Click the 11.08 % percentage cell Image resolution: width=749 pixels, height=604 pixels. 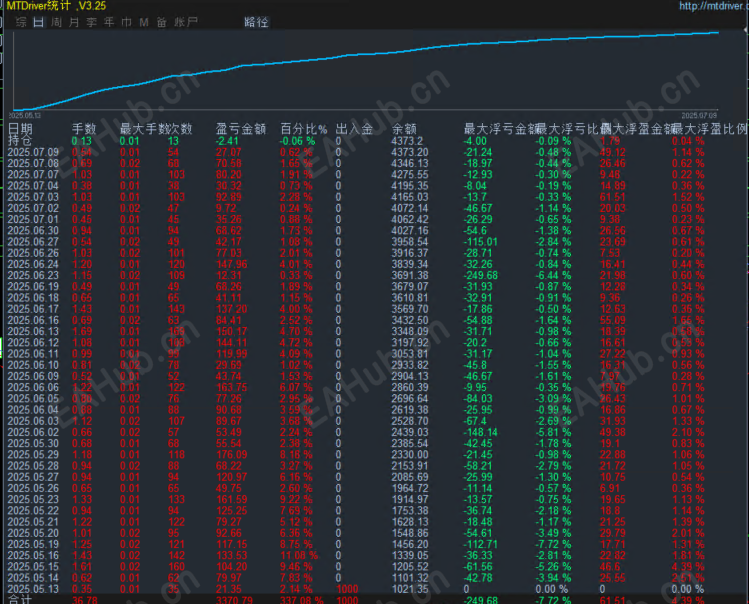[x=299, y=555]
